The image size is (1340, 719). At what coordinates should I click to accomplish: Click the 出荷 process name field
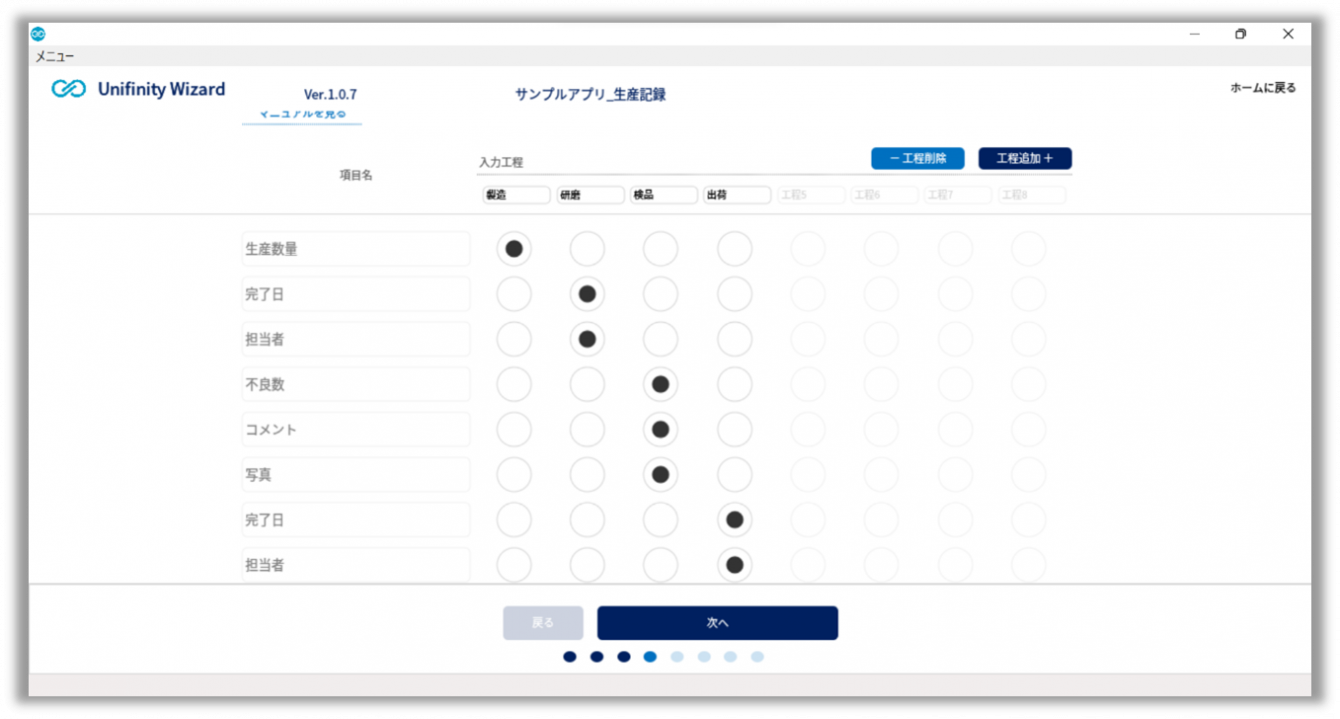[737, 195]
